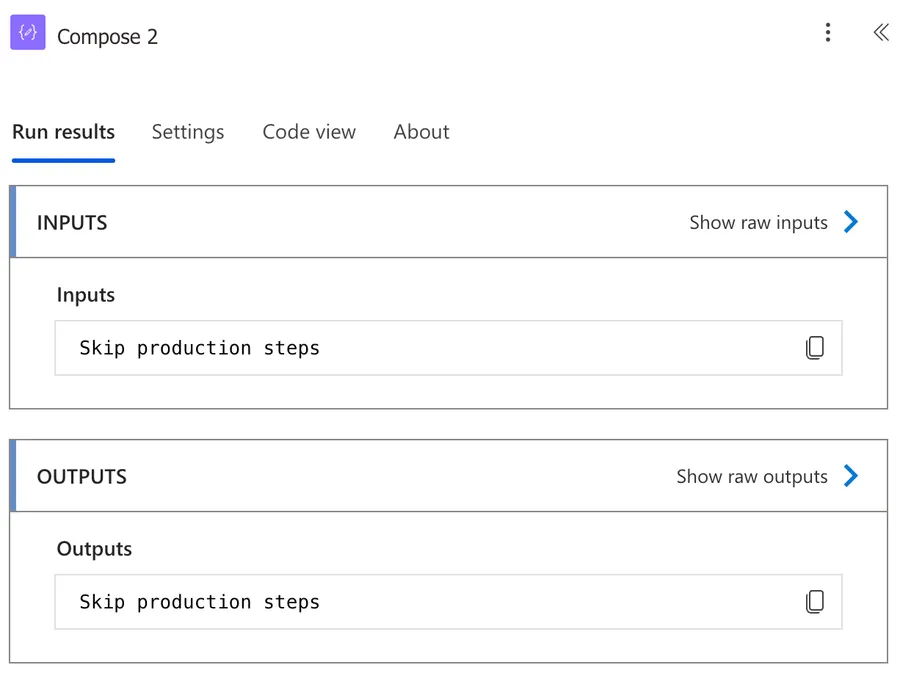Image resolution: width=900 pixels, height=681 pixels.
Task: Switch to the Run results tab
Action: tap(63, 132)
